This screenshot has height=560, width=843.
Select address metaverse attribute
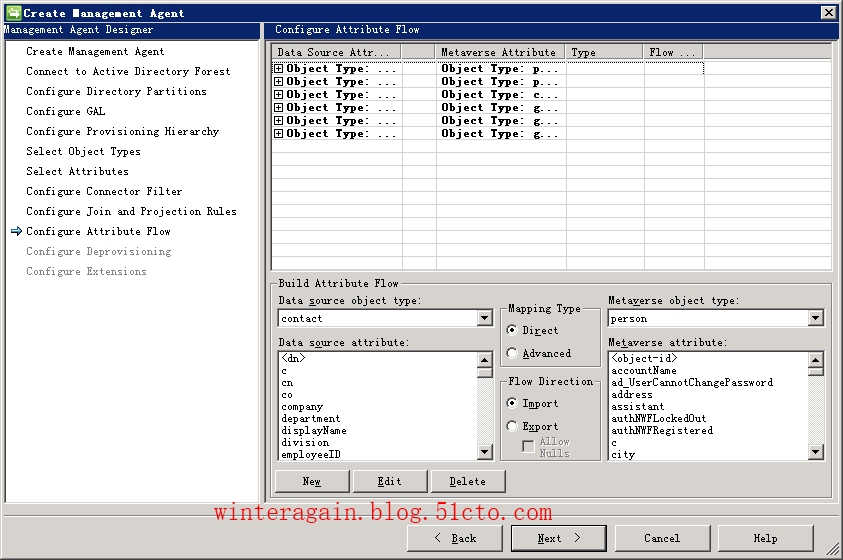pos(632,394)
